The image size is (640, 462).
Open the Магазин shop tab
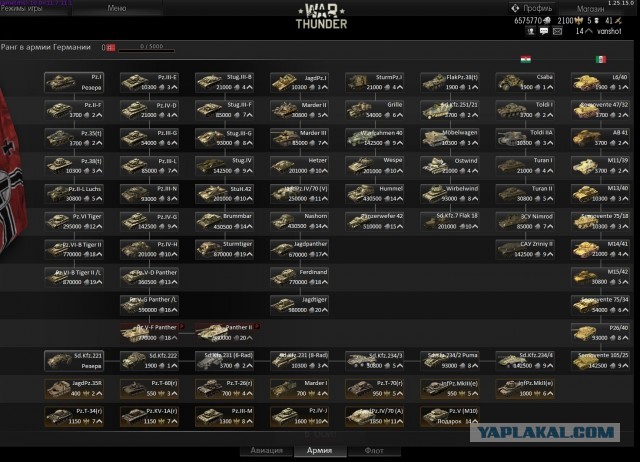pos(590,9)
